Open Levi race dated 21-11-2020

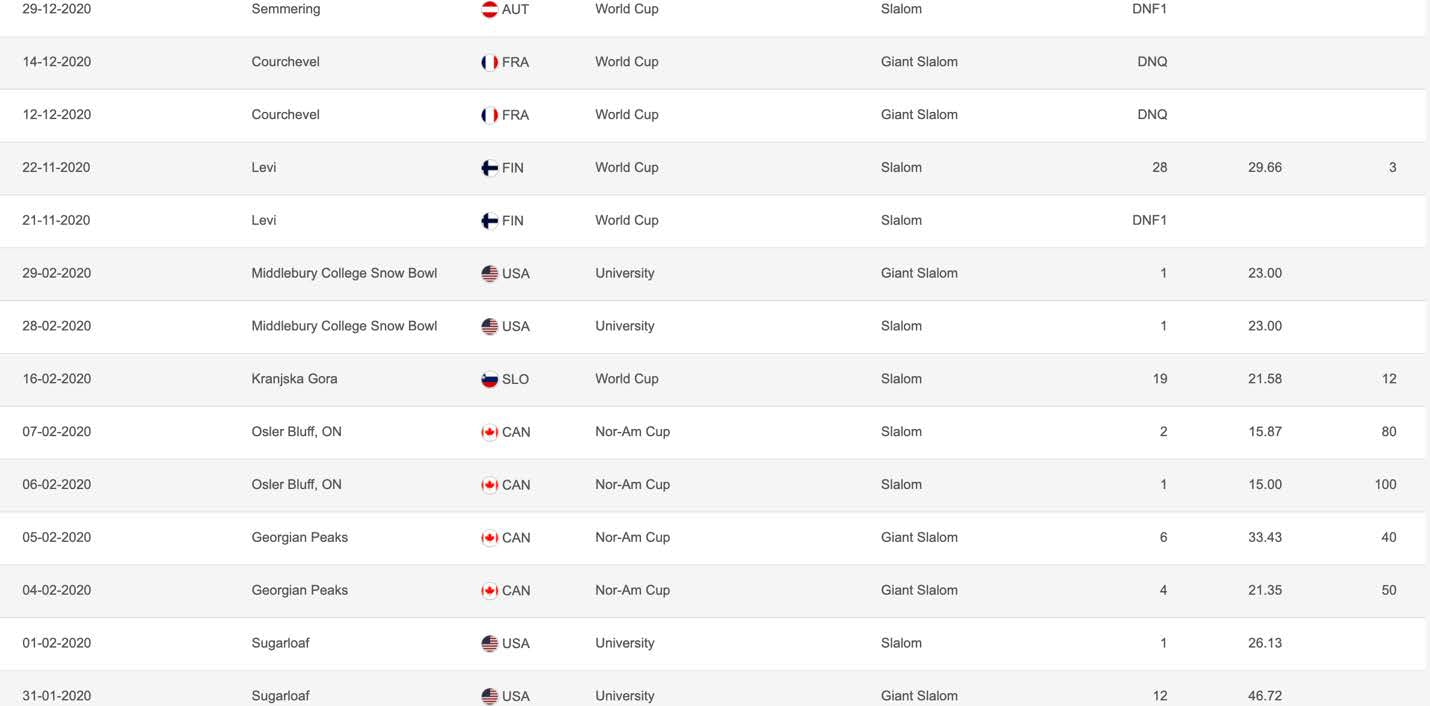pyautogui.click(x=713, y=221)
